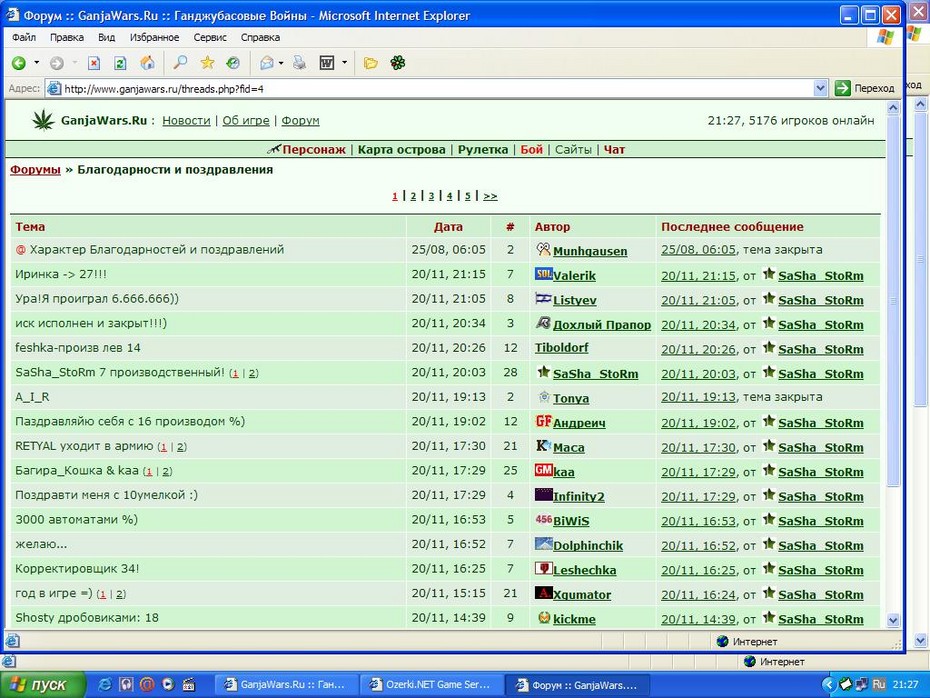Click the page scrollbar down arrow
Viewport: 930px width, 698px height.
tap(893, 620)
